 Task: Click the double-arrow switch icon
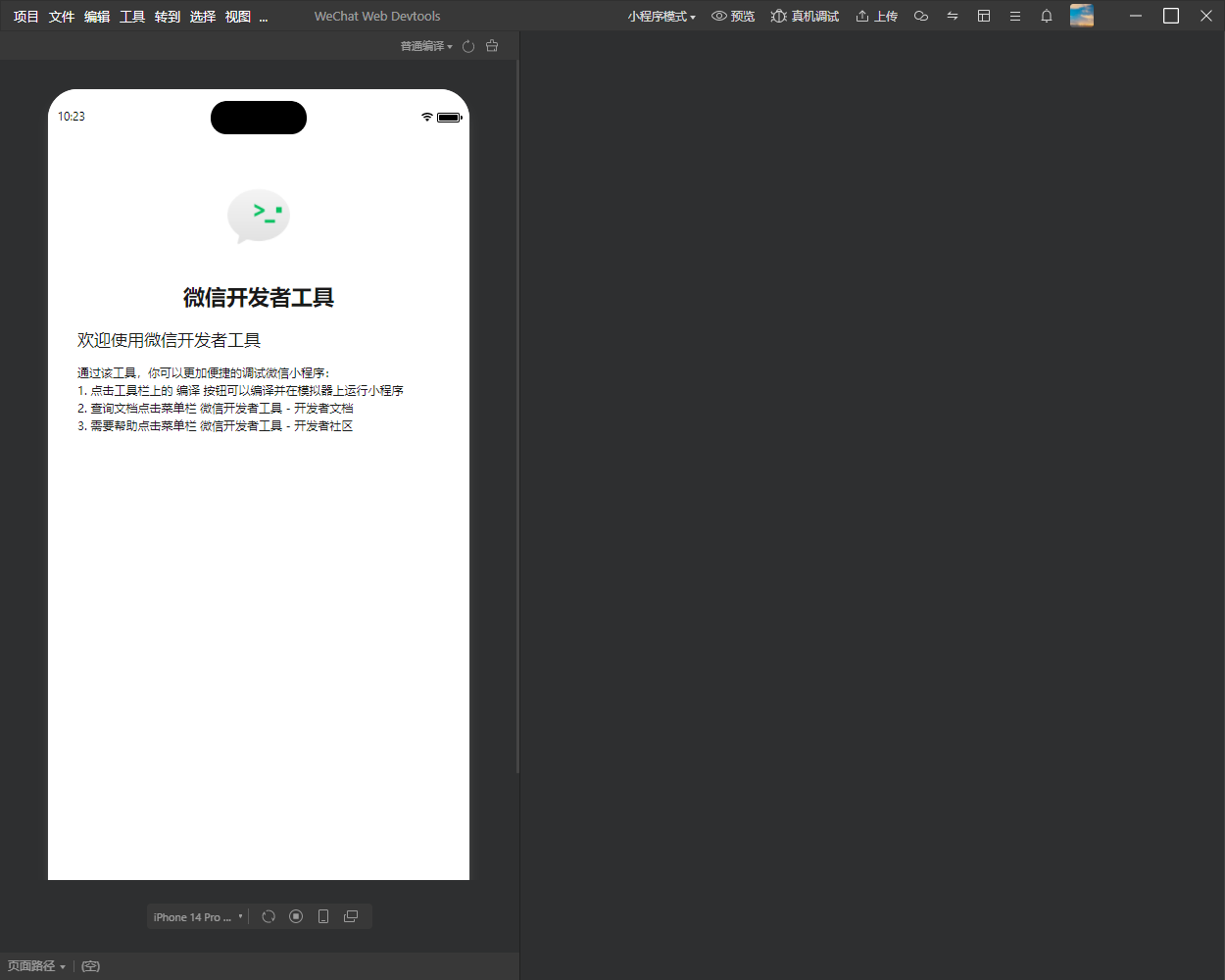pyautogui.click(x=953, y=17)
